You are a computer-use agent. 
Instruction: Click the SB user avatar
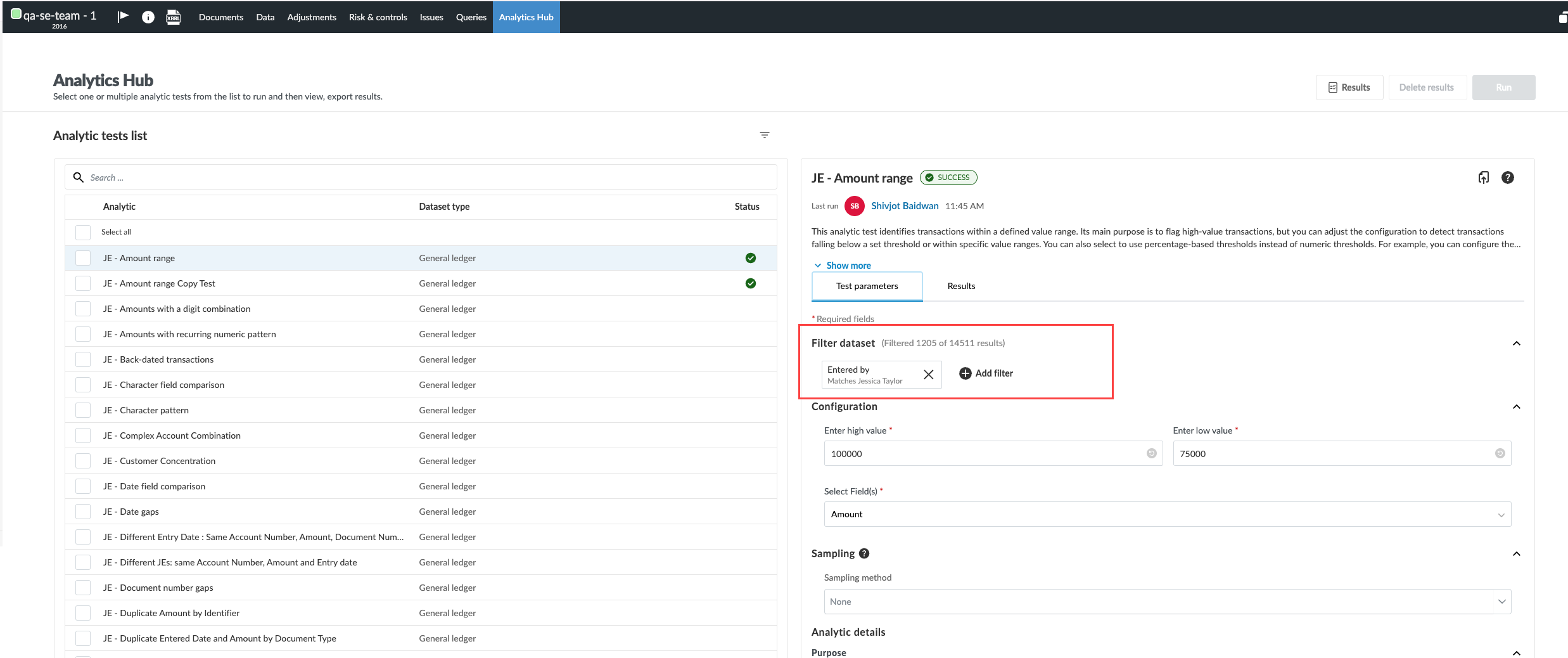[x=855, y=206]
